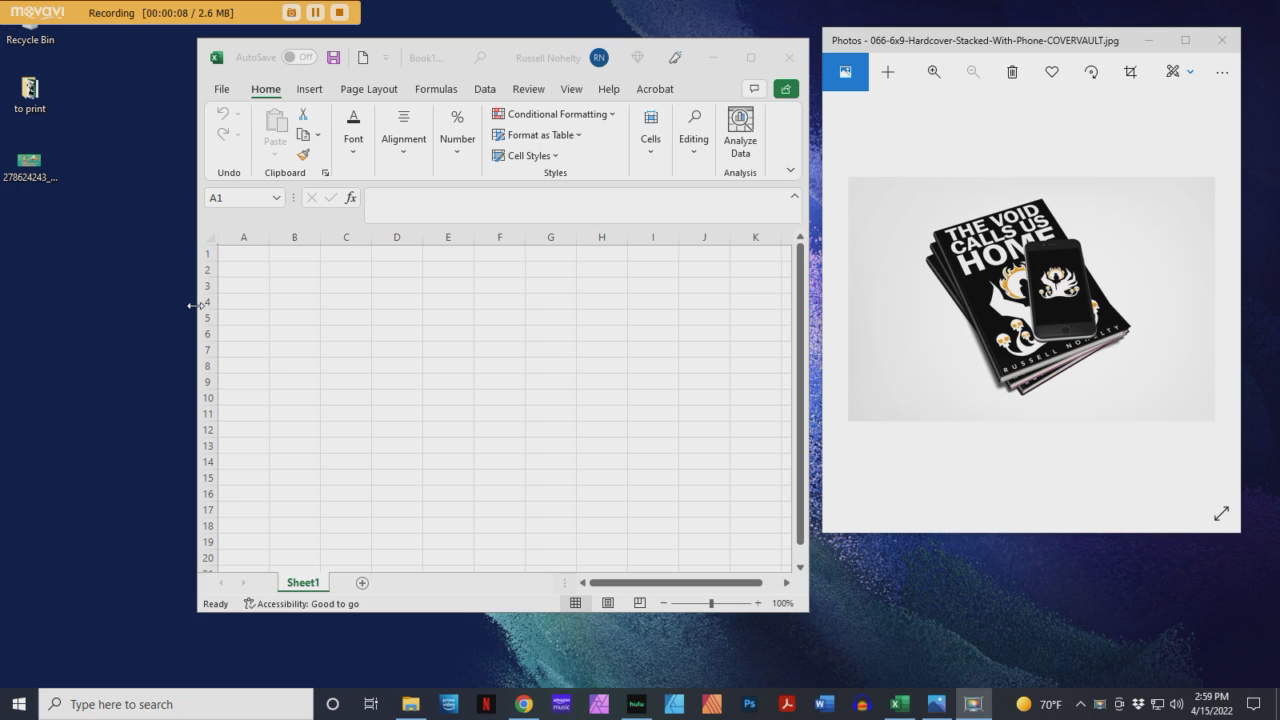Open the Name Box dropdown arrow
1280x720 pixels.
[x=276, y=198]
